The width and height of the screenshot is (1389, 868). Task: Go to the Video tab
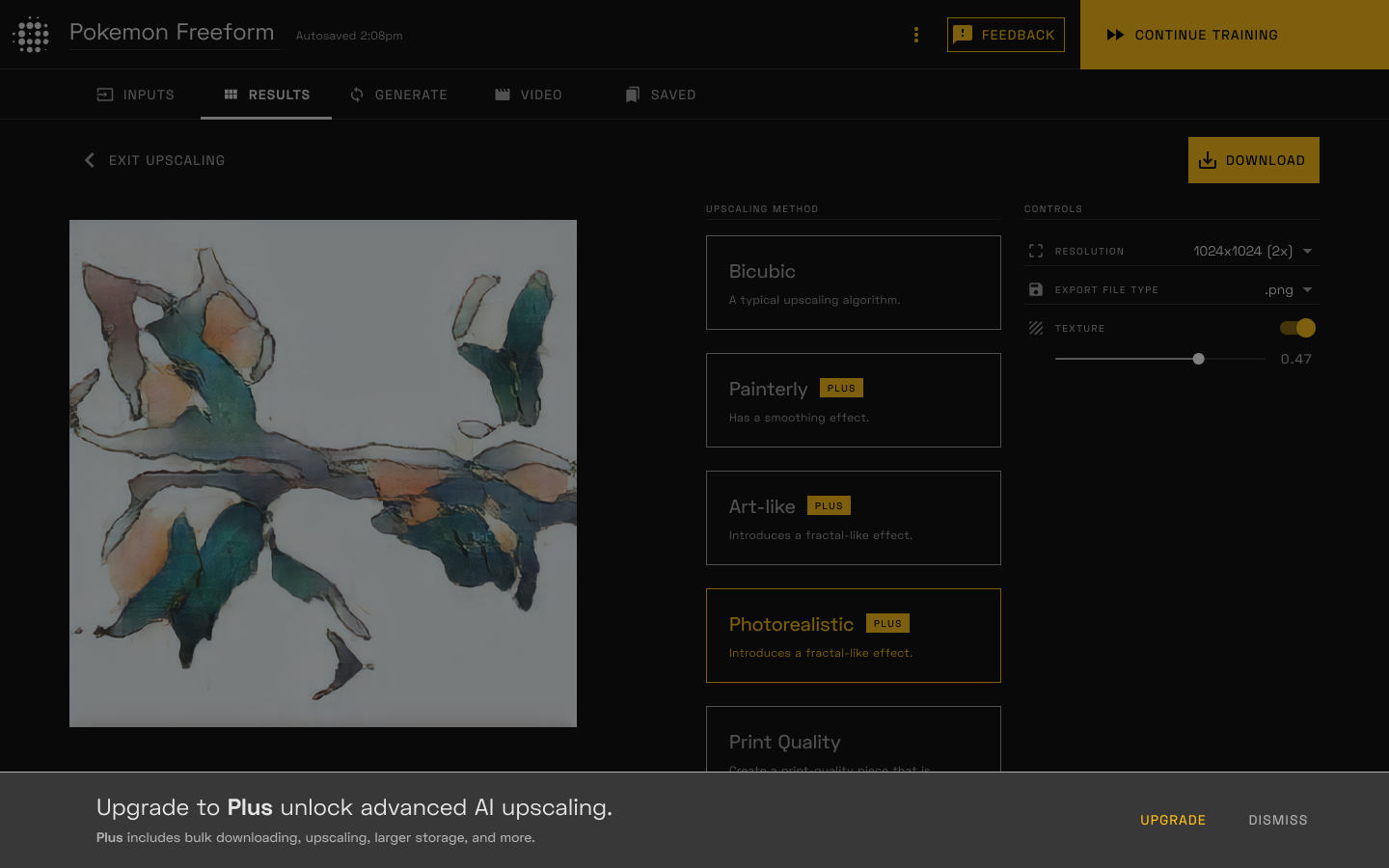529,95
